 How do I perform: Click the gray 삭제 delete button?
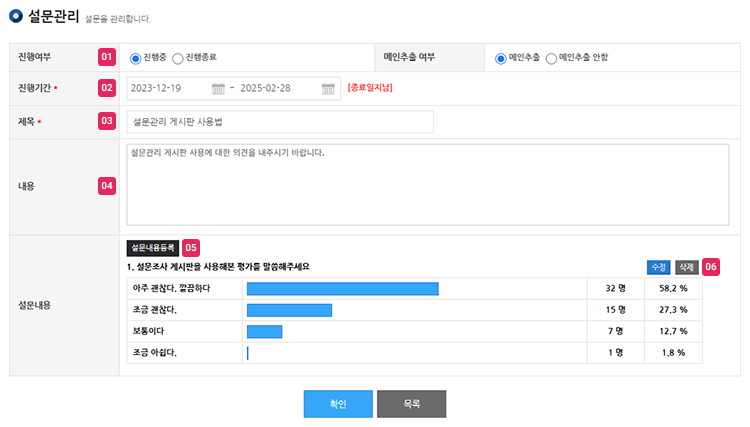click(x=687, y=267)
